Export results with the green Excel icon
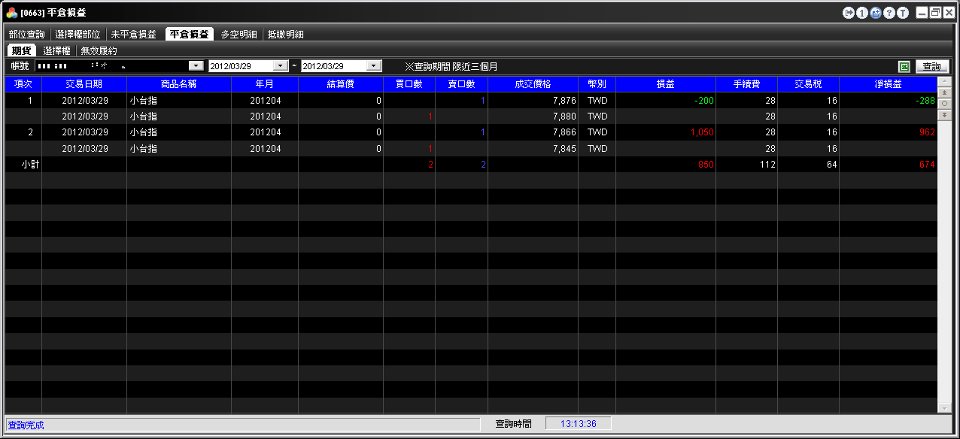 coord(904,67)
